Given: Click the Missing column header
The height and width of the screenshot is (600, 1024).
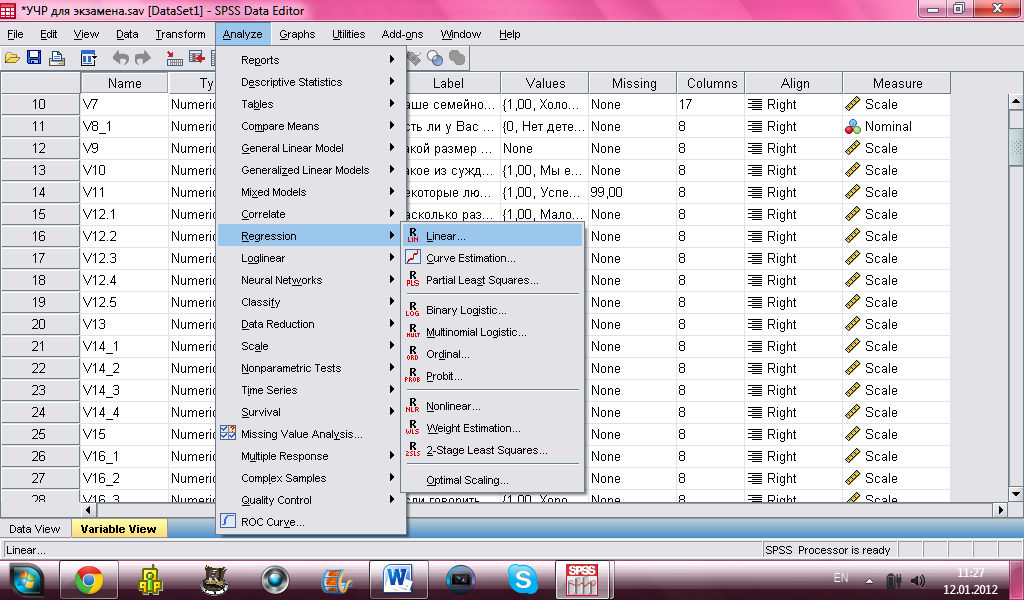Looking at the screenshot, I should [x=633, y=83].
